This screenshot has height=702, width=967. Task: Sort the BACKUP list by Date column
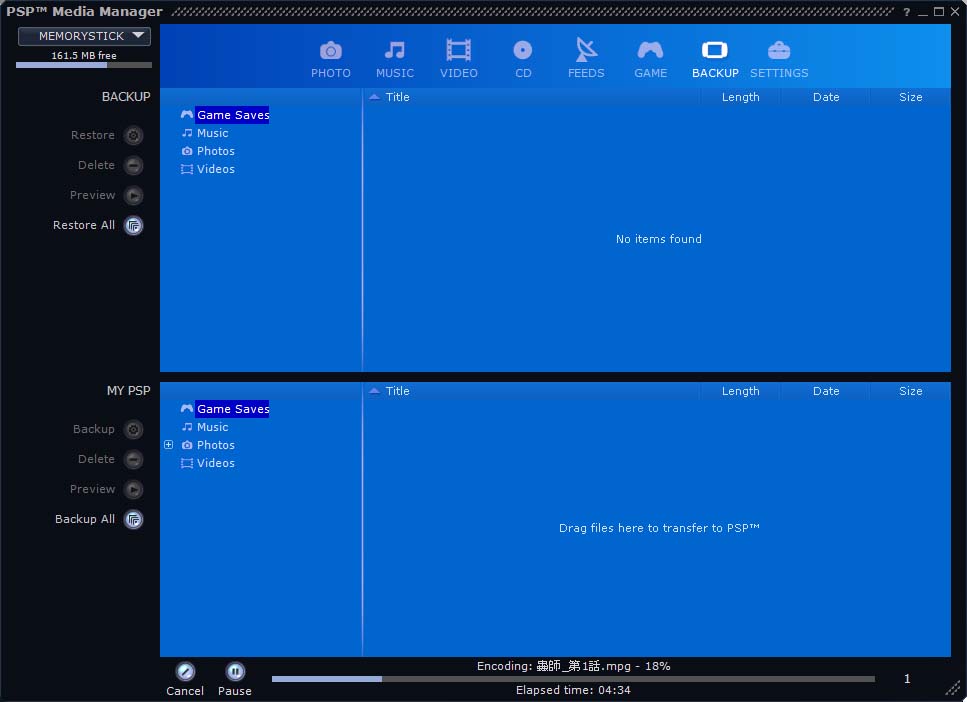[x=825, y=97]
